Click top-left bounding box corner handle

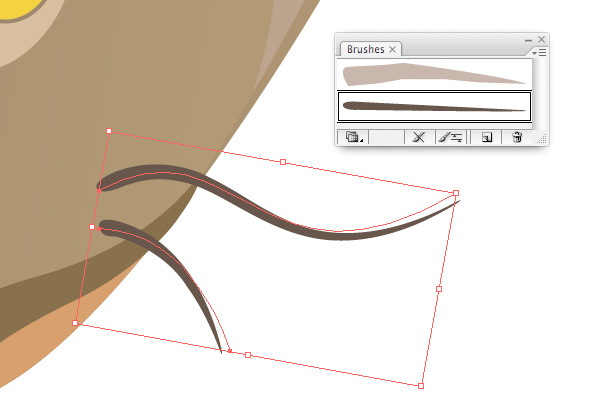[x=109, y=131]
